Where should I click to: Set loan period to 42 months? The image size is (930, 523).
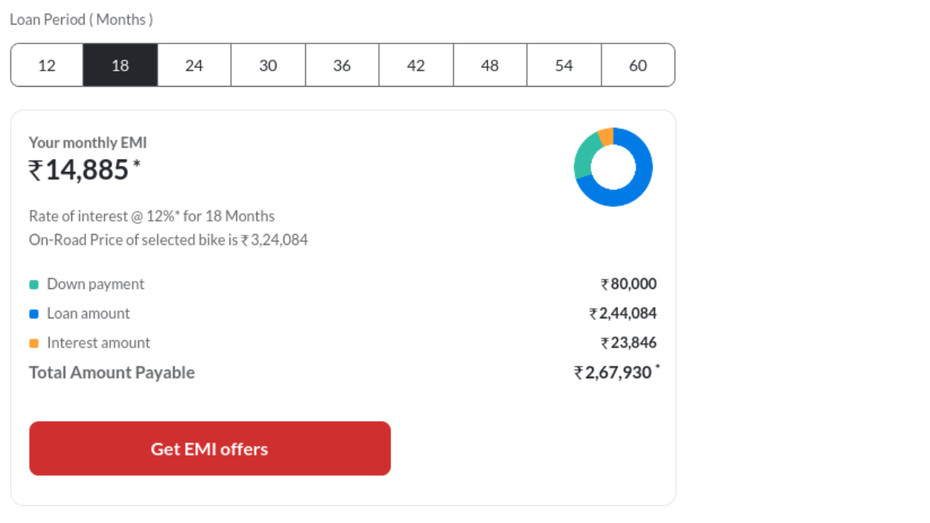tap(416, 65)
